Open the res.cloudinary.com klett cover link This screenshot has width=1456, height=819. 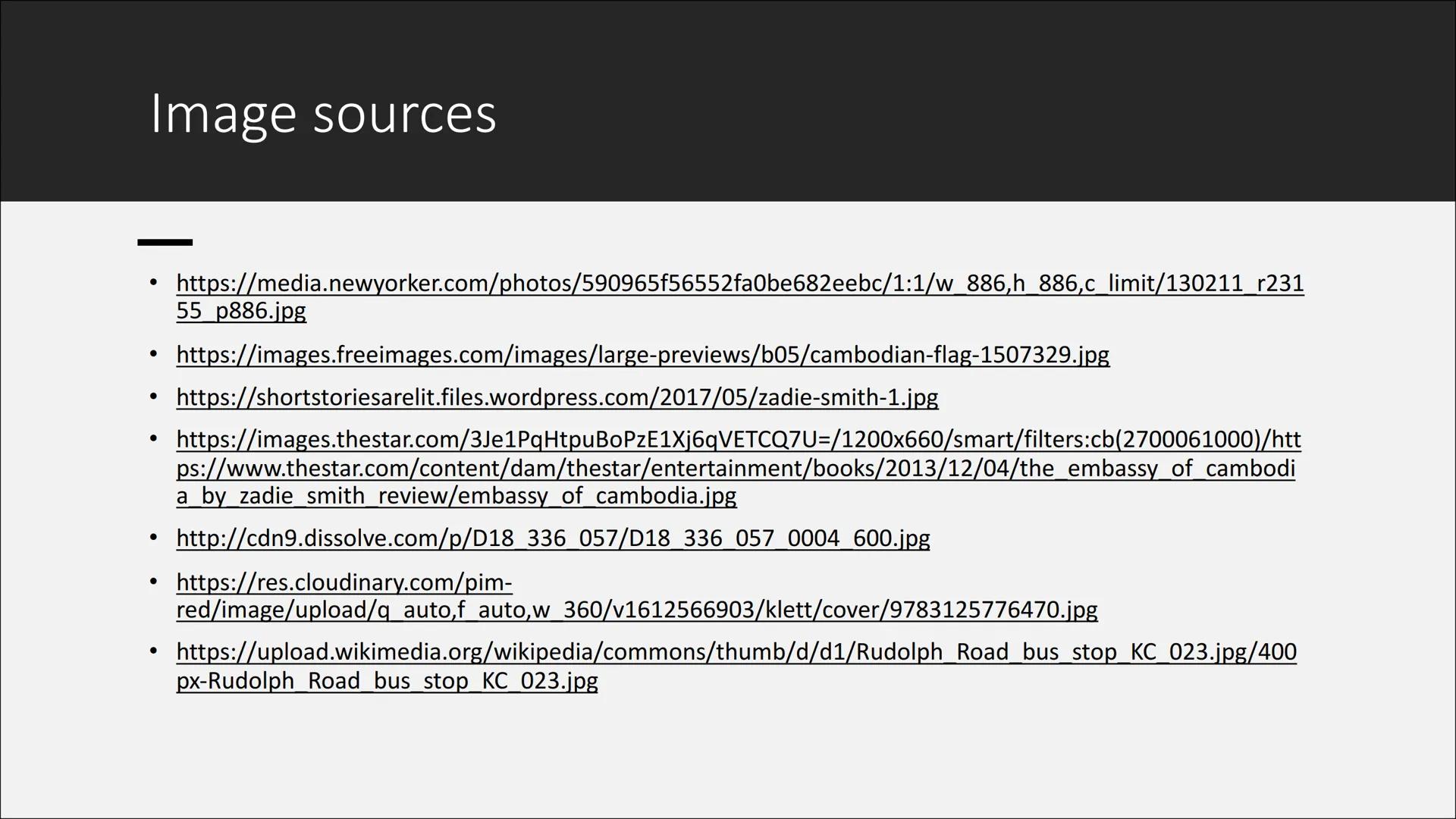[x=344, y=582]
